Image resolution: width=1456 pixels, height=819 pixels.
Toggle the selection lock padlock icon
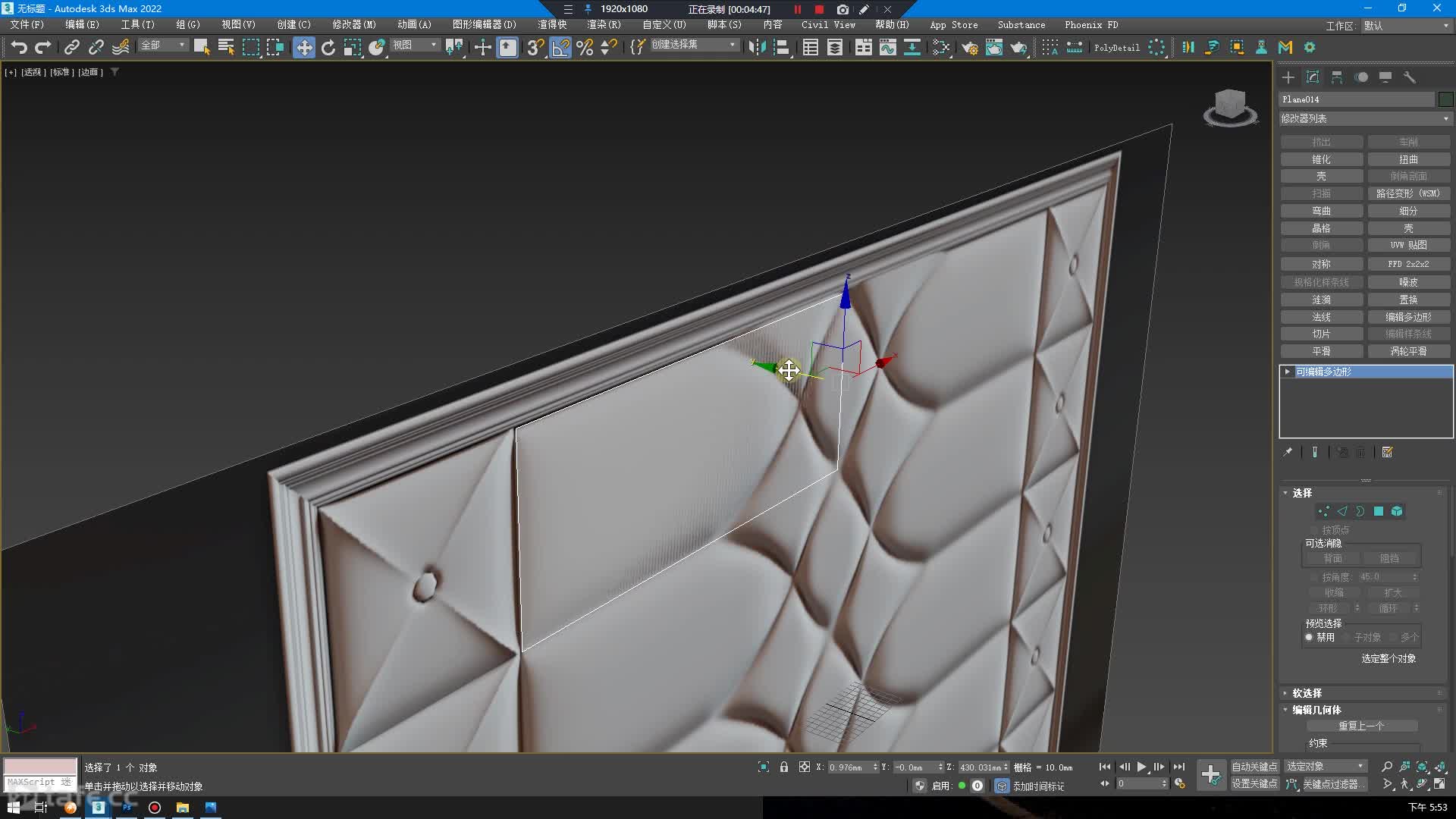tap(784, 767)
